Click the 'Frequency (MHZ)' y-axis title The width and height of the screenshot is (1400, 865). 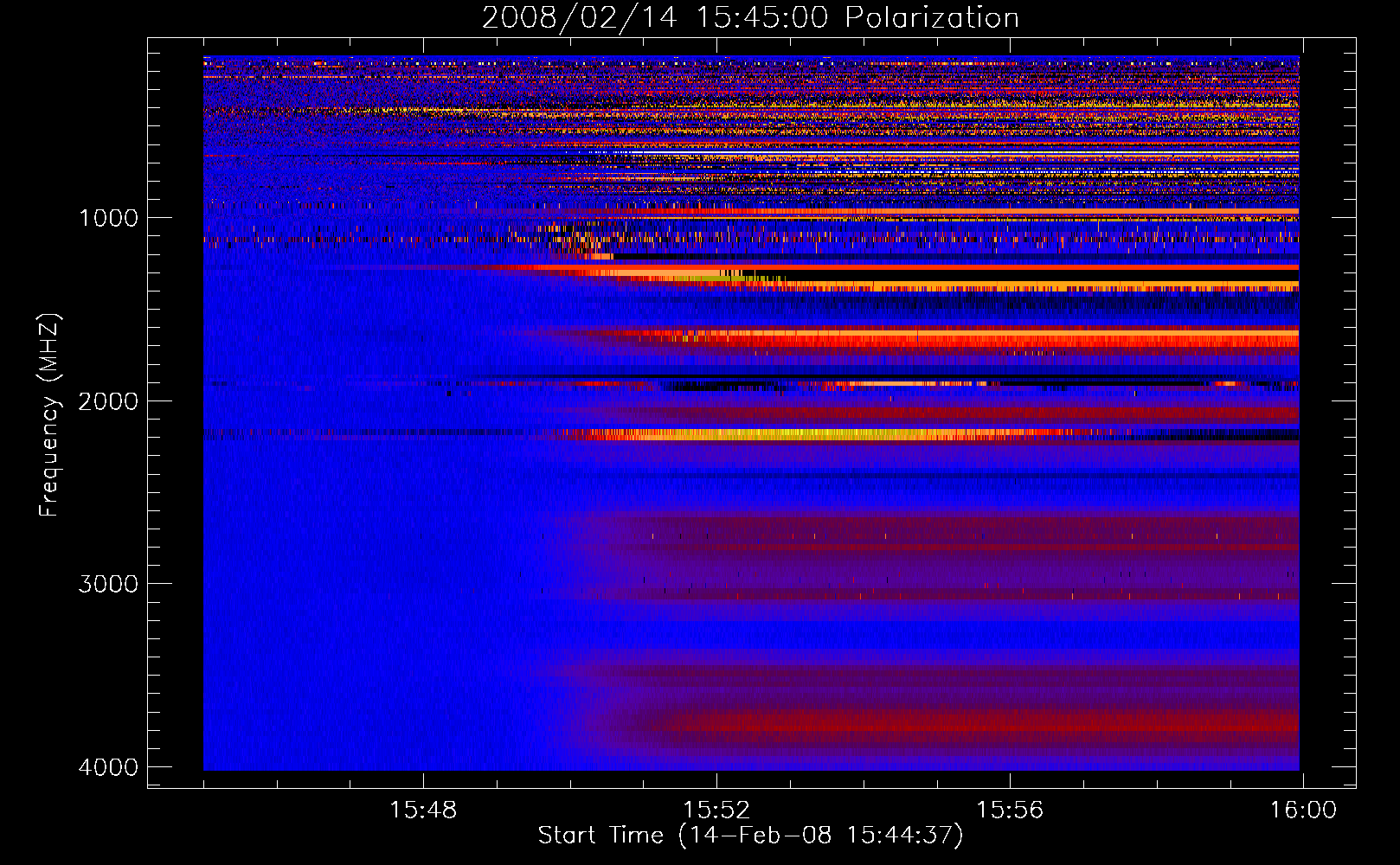[50, 415]
